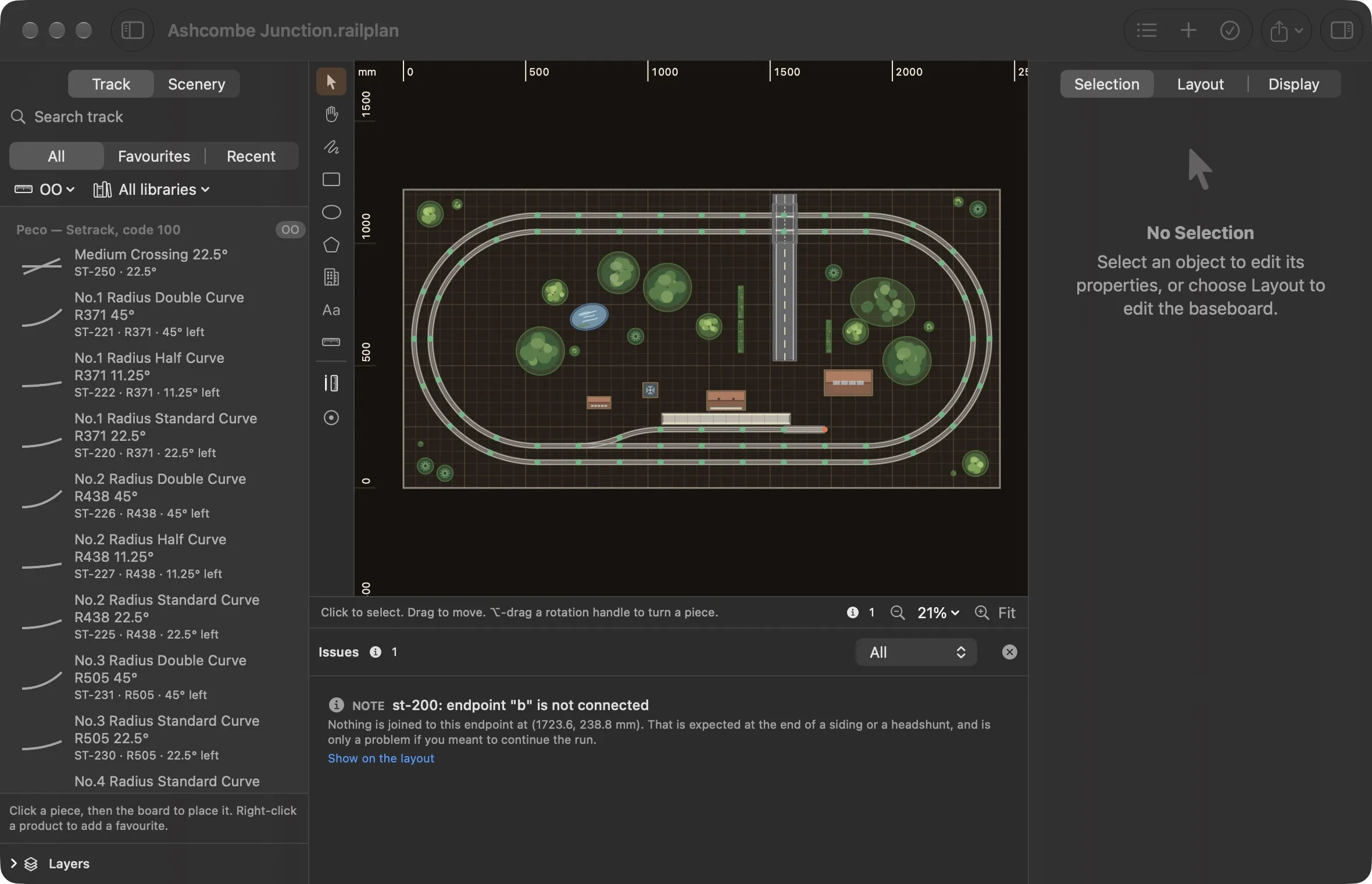Viewport: 1372px width, 884px height.
Task: Focus the Search track field
Action: (154, 117)
